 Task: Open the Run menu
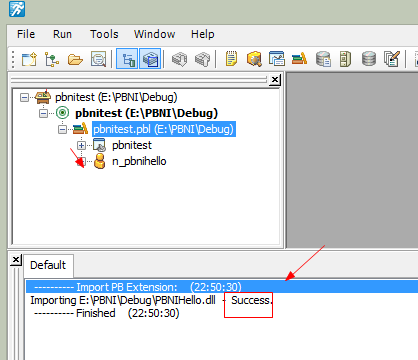coord(62,34)
